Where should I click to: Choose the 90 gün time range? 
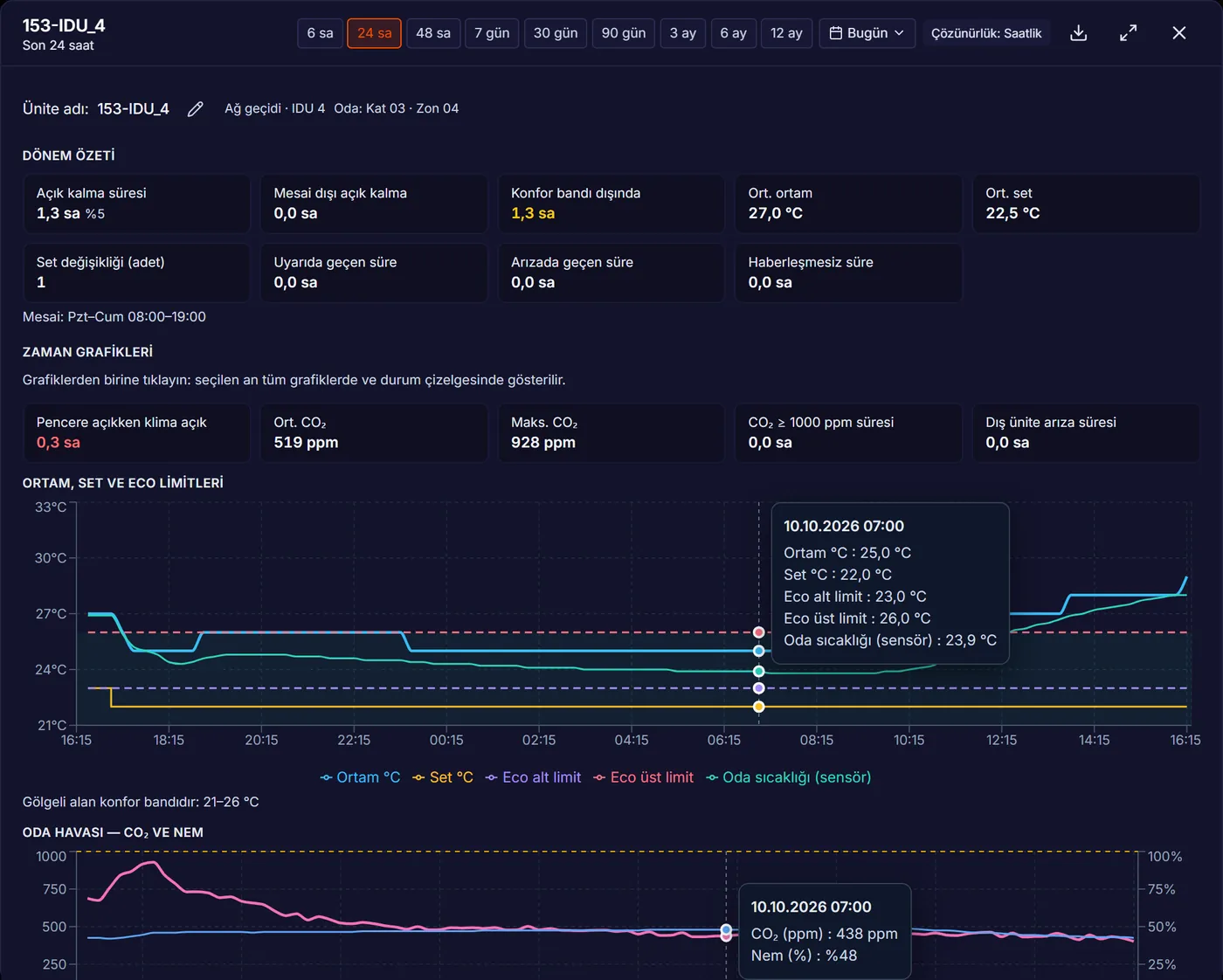pyautogui.click(x=624, y=33)
